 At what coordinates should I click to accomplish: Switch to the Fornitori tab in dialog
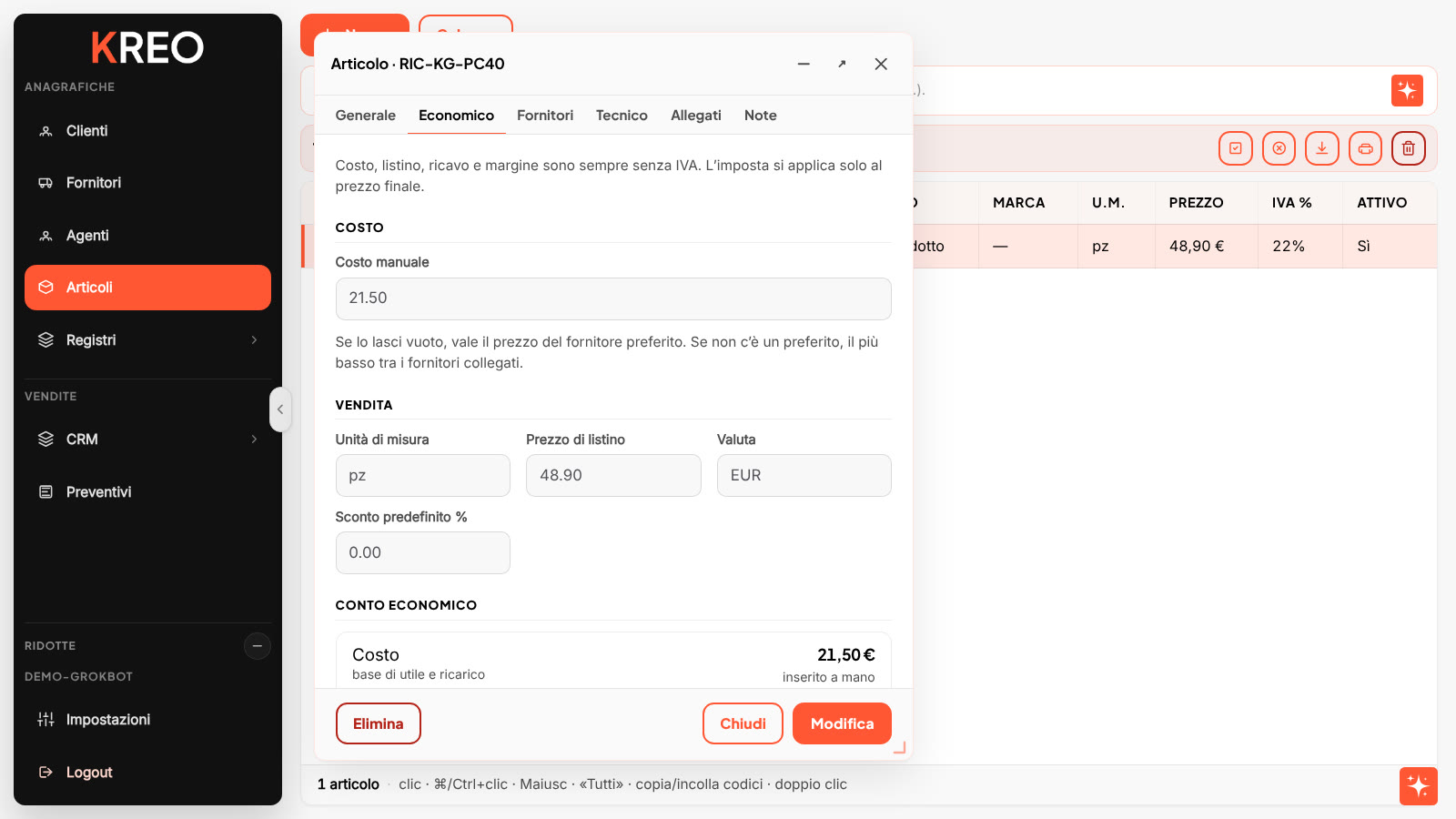tap(545, 116)
